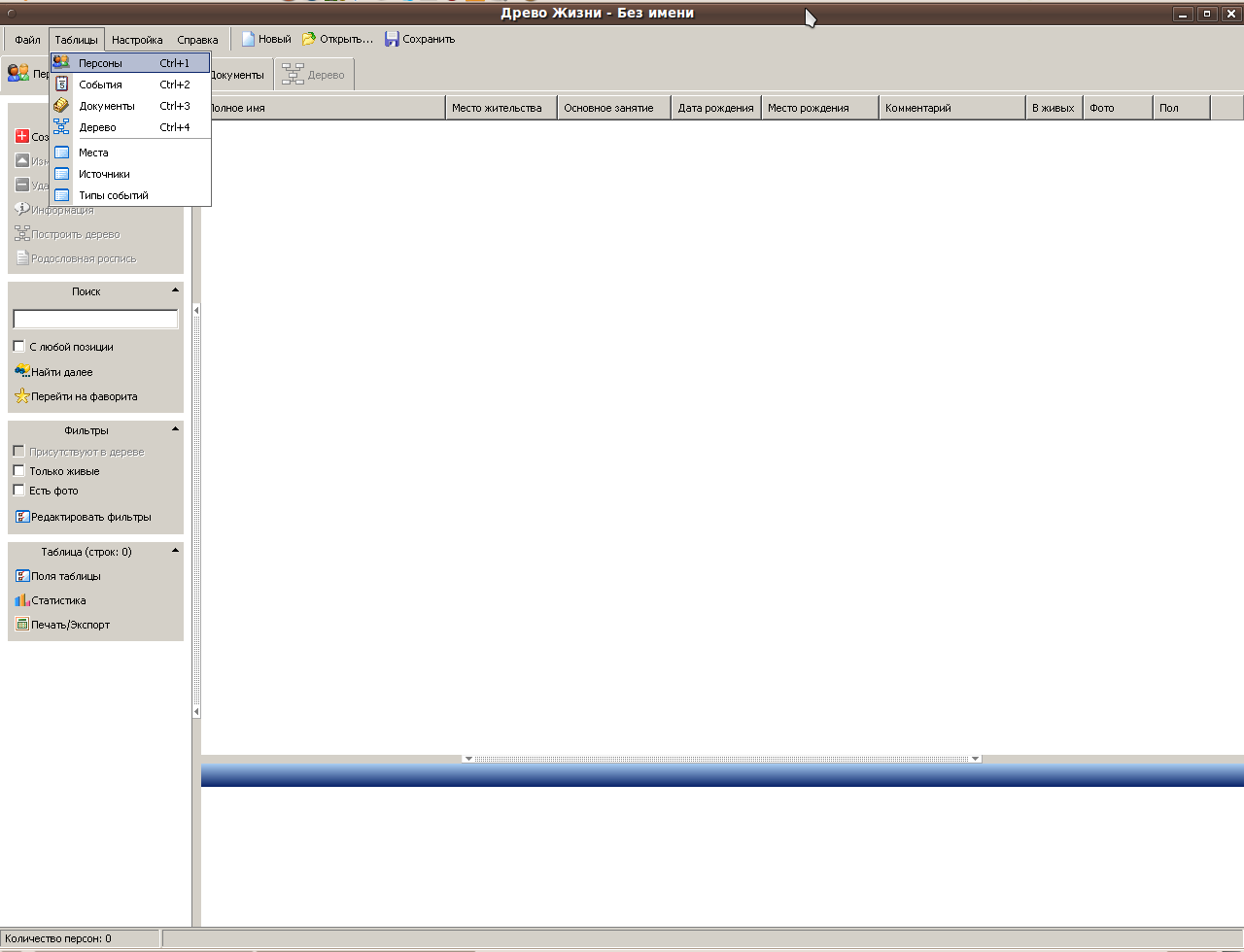Open the Настройка menu
This screenshot has width=1244, height=952.
tap(137, 40)
